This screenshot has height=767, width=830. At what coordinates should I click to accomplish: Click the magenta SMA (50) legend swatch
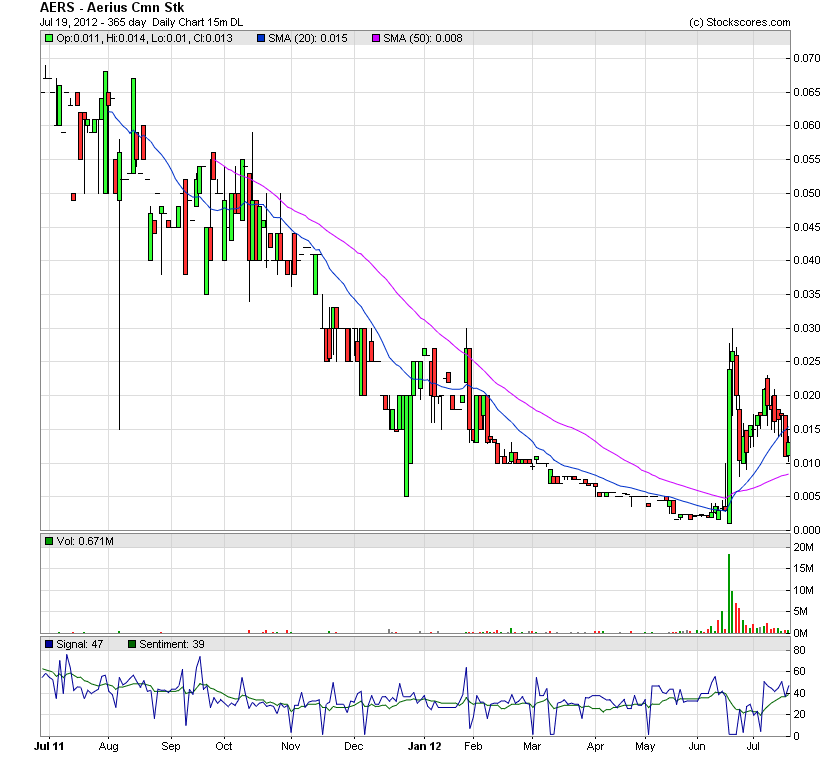point(376,38)
